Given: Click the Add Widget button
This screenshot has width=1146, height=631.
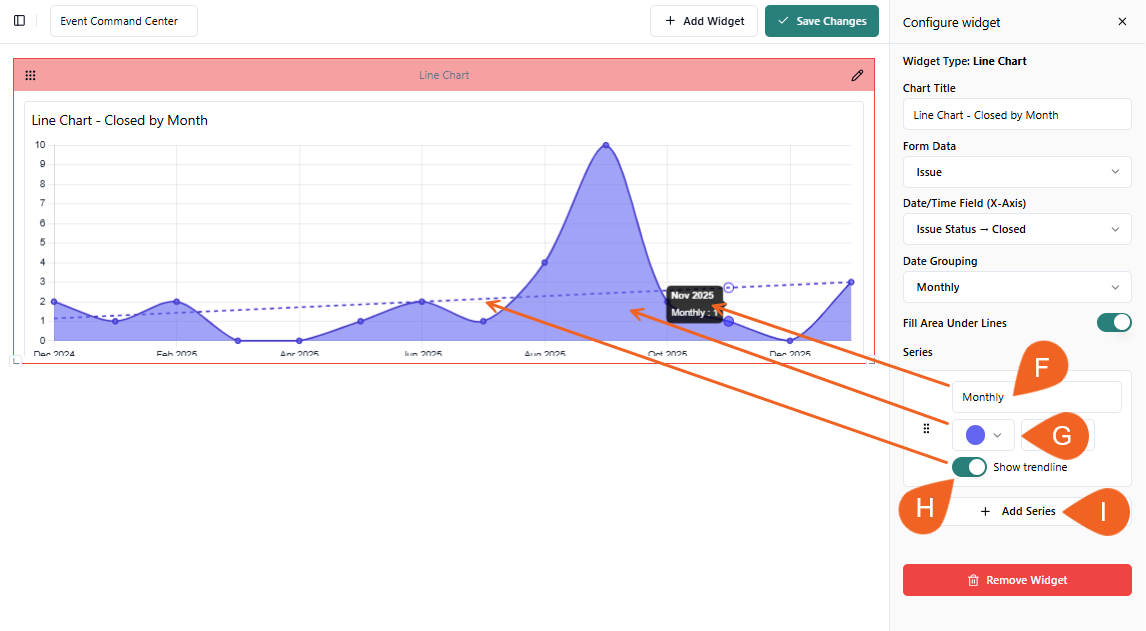Looking at the screenshot, I should pyautogui.click(x=704, y=21).
